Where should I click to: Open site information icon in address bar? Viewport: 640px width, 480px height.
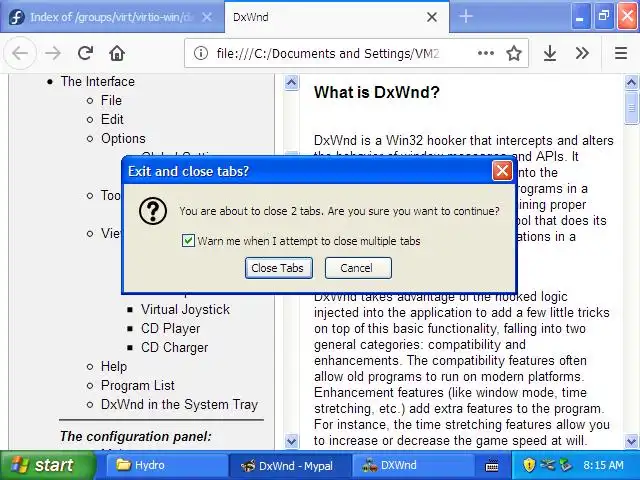(200, 53)
